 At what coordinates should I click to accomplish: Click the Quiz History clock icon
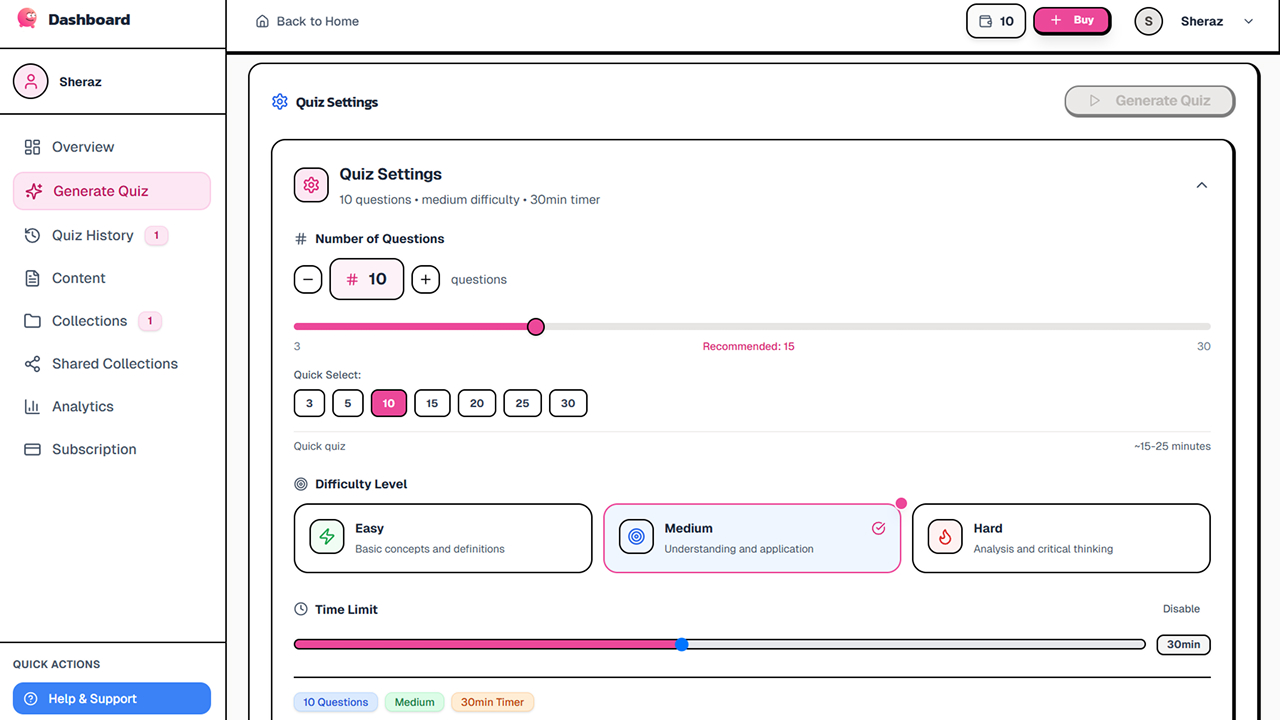coord(32,235)
